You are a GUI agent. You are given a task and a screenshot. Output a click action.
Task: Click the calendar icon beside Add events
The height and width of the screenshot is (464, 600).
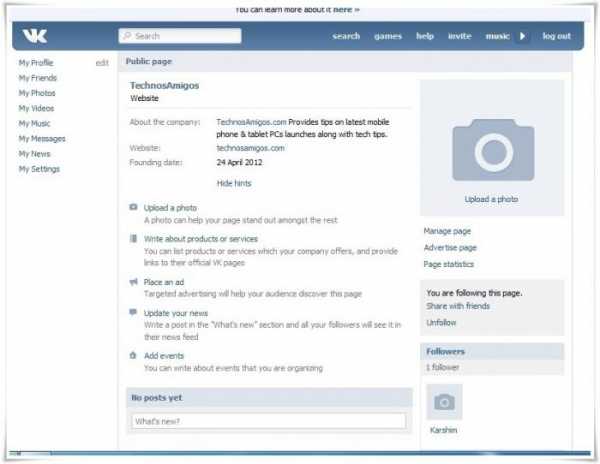point(134,355)
